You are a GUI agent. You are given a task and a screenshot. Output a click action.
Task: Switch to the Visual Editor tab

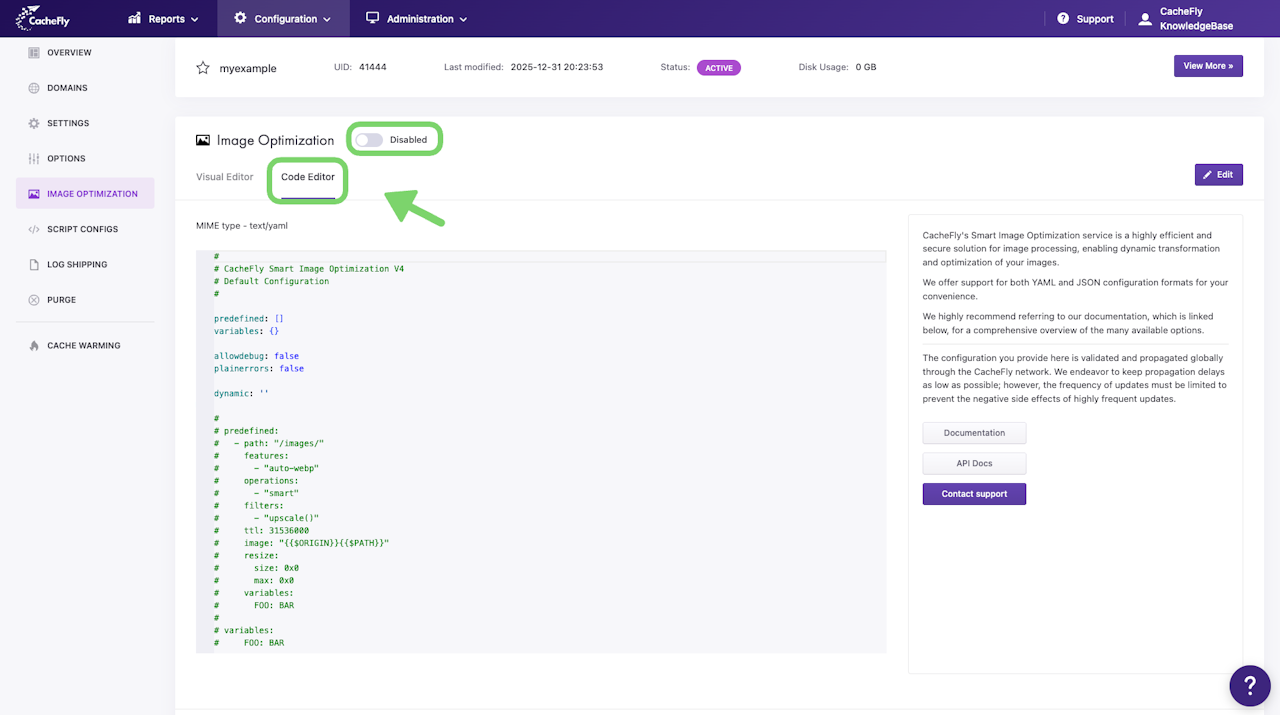[x=225, y=177]
